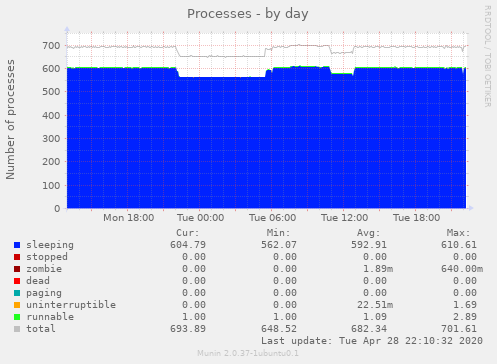The image size is (497, 364).
Task: Click runnable average value 1.09
Action: point(375,317)
